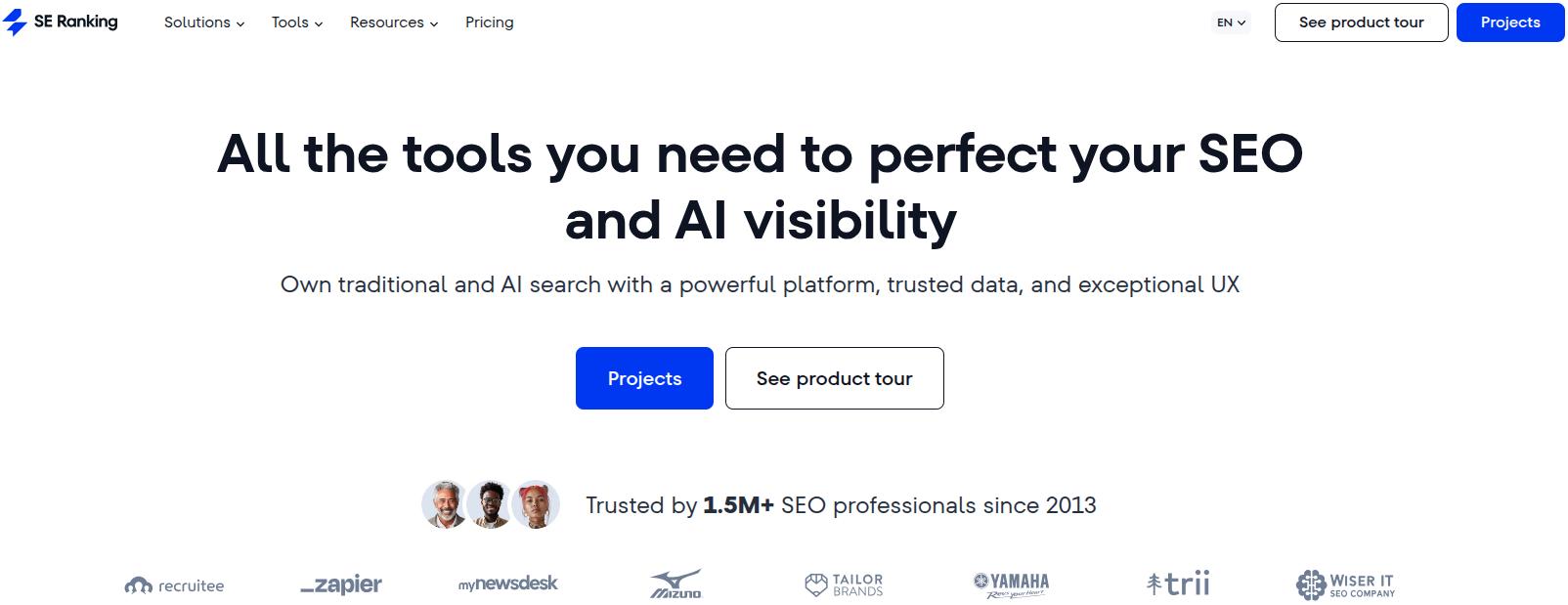Click the blue Projects button below the headline
This screenshot has width=1568, height=605.
[644, 378]
